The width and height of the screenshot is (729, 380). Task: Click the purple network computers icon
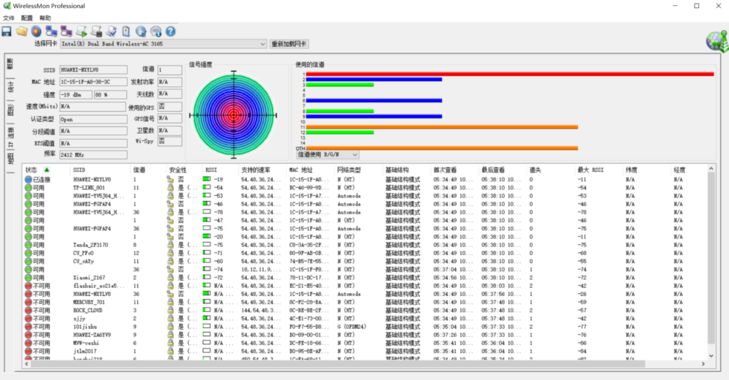point(66,32)
